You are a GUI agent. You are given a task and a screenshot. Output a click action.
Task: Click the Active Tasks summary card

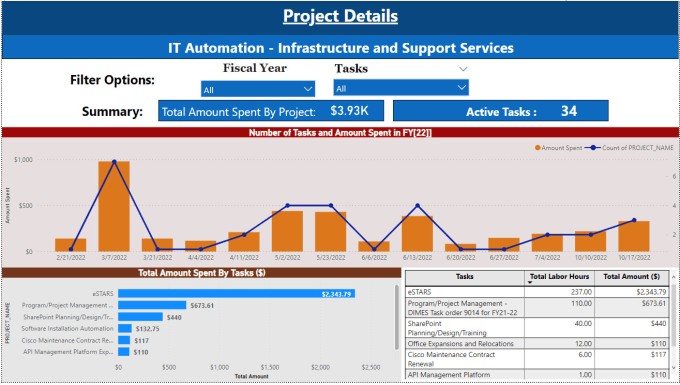click(x=500, y=111)
